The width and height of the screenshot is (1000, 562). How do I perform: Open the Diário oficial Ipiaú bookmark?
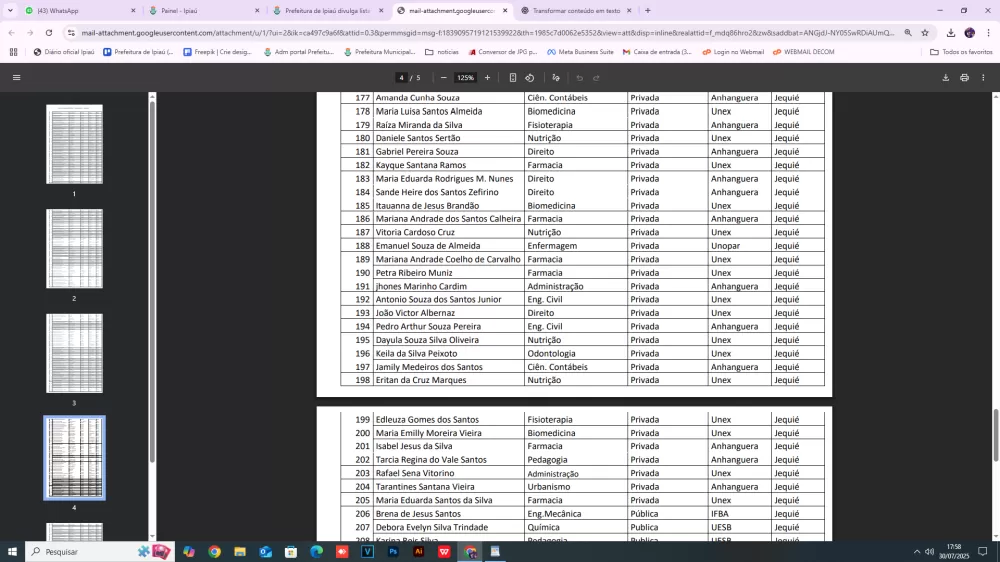click(63, 52)
